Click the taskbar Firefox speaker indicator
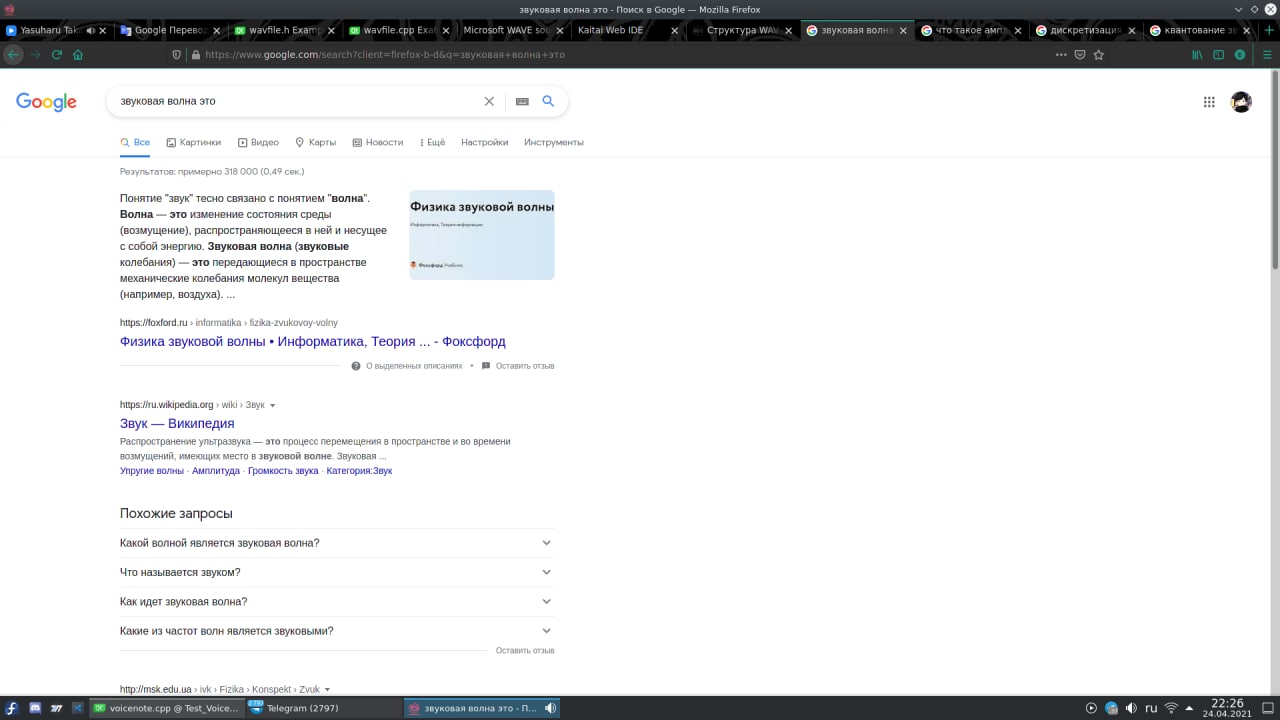Image resolution: width=1280 pixels, height=720 pixels. [x=550, y=708]
